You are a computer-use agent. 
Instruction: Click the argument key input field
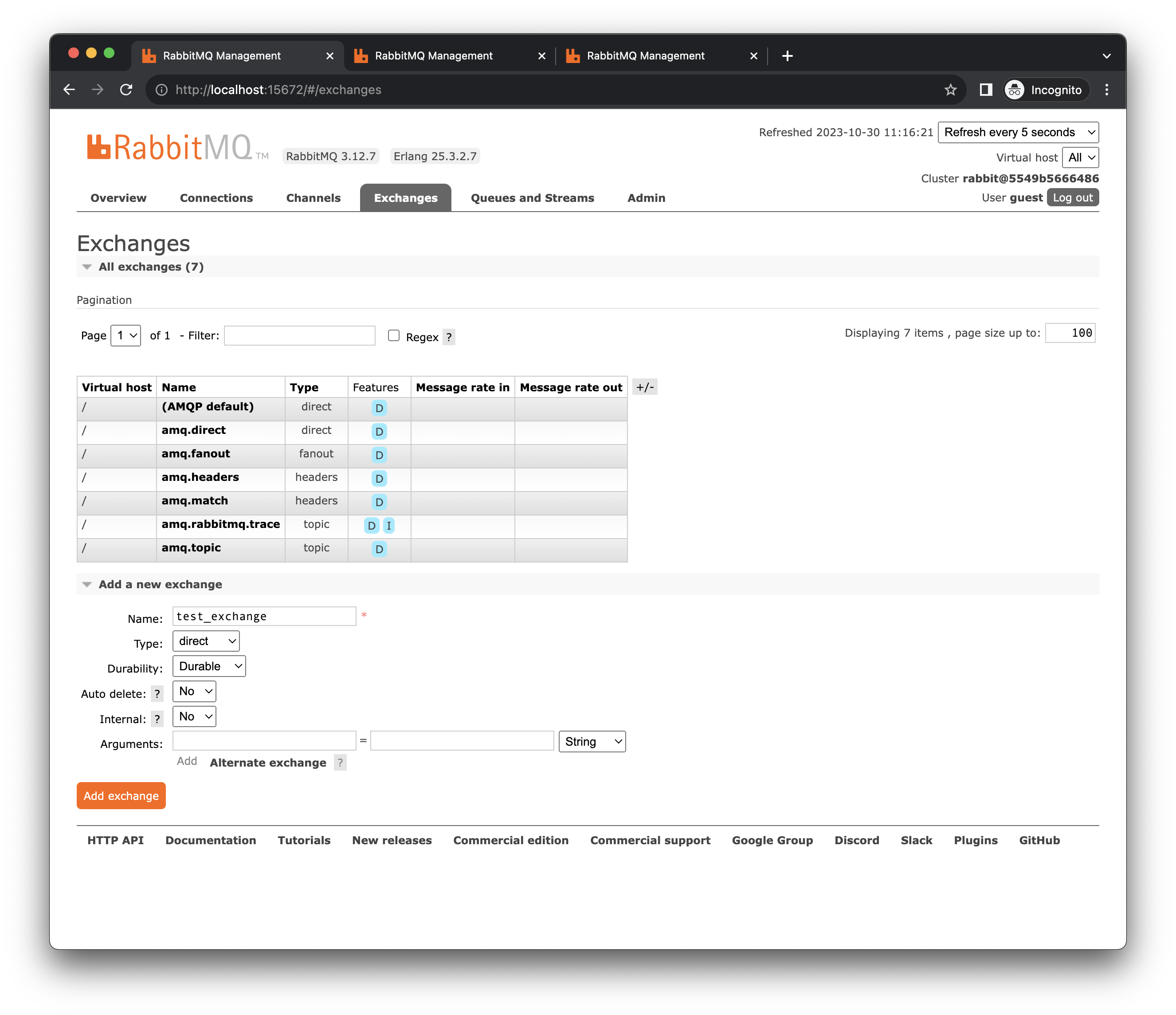[264, 741]
